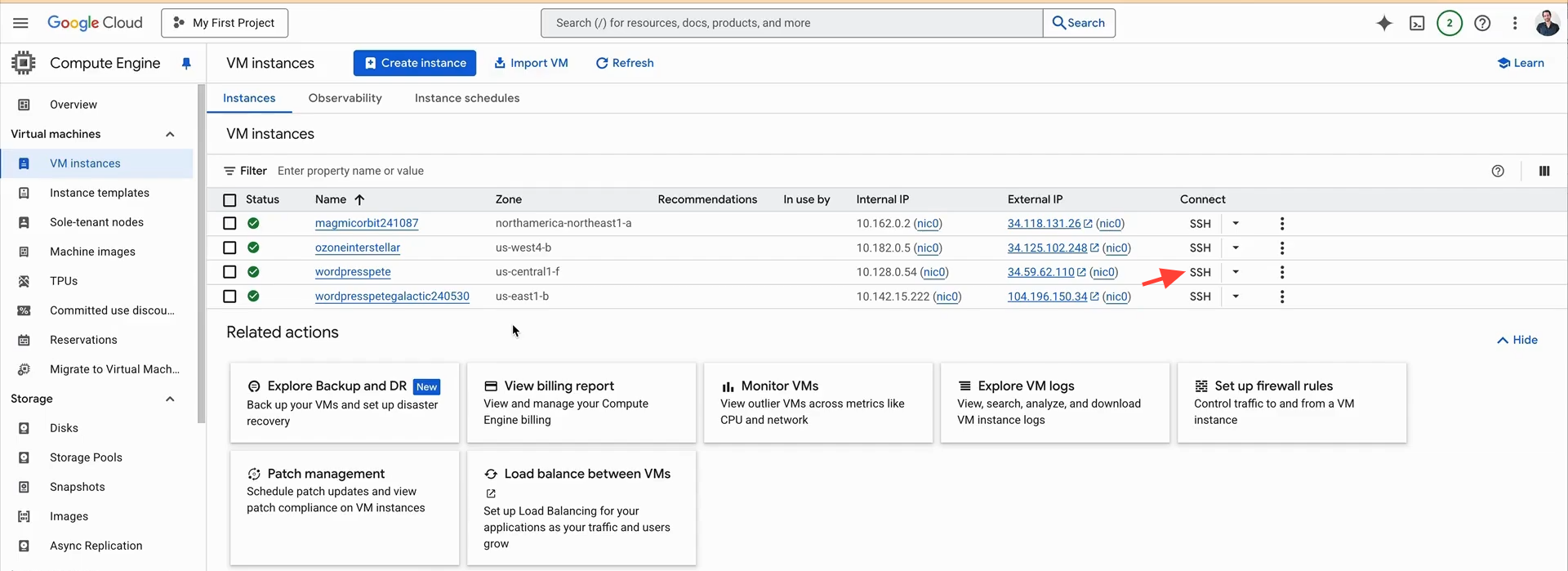The image size is (1568, 571).
Task: Toggle the select-all checkbox in table header
Action: click(229, 200)
